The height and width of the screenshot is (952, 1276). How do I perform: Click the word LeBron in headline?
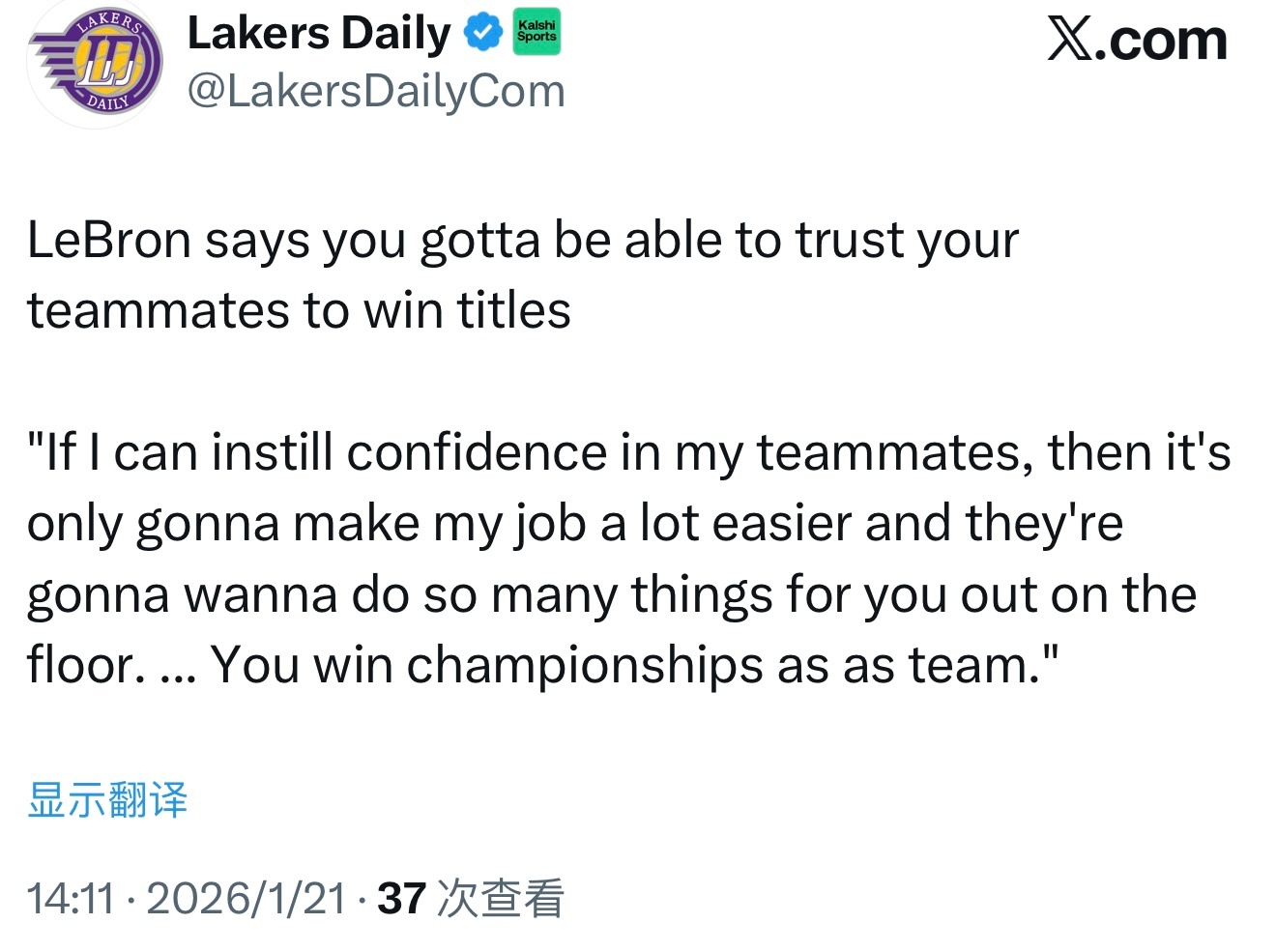pyautogui.click(x=108, y=240)
